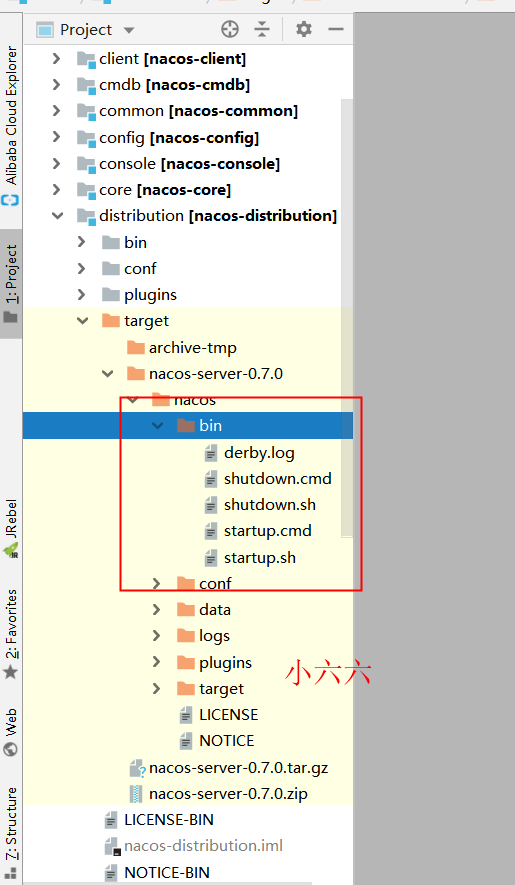Collapse the orange target folder under distribution

83,321
